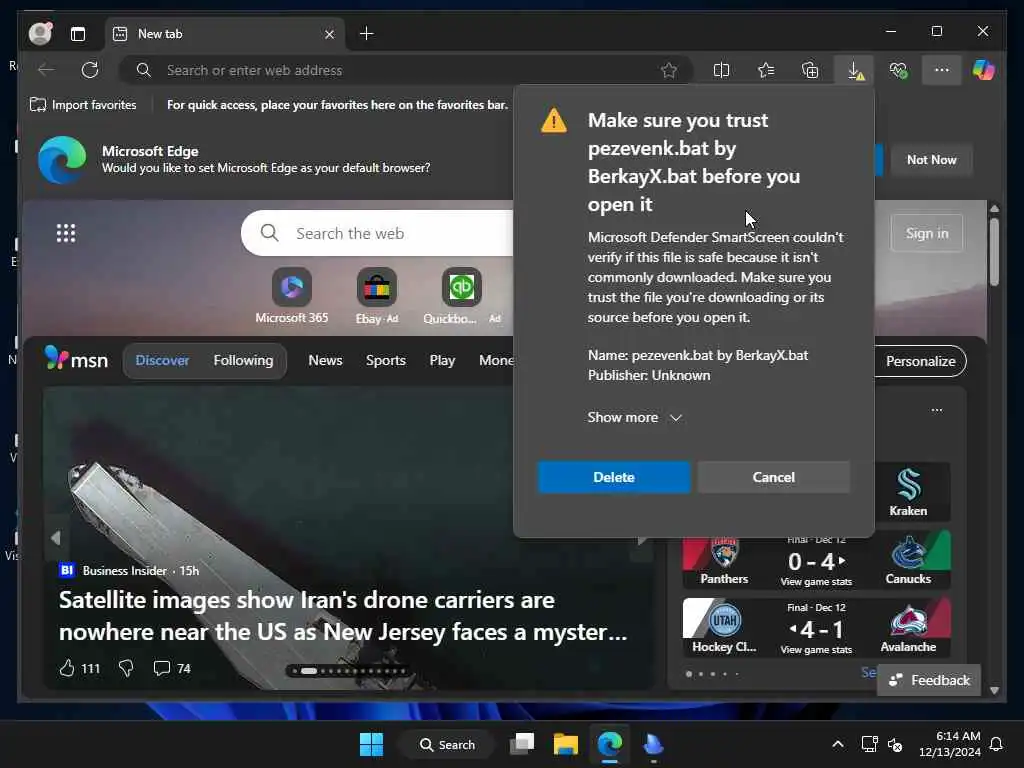The image size is (1024, 768).
Task: Click Not Now on default browser prompt
Action: (x=931, y=160)
